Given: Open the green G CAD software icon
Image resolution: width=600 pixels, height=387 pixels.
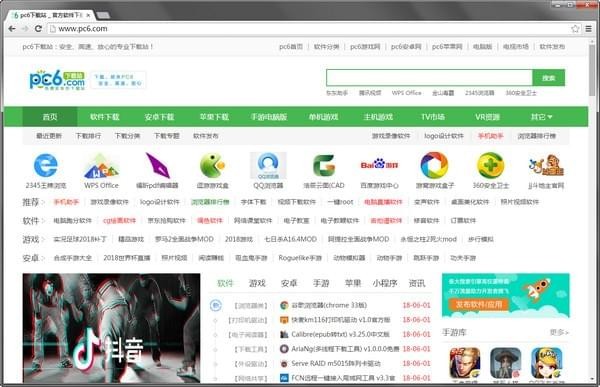Looking at the screenshot, I should (324, 165).
